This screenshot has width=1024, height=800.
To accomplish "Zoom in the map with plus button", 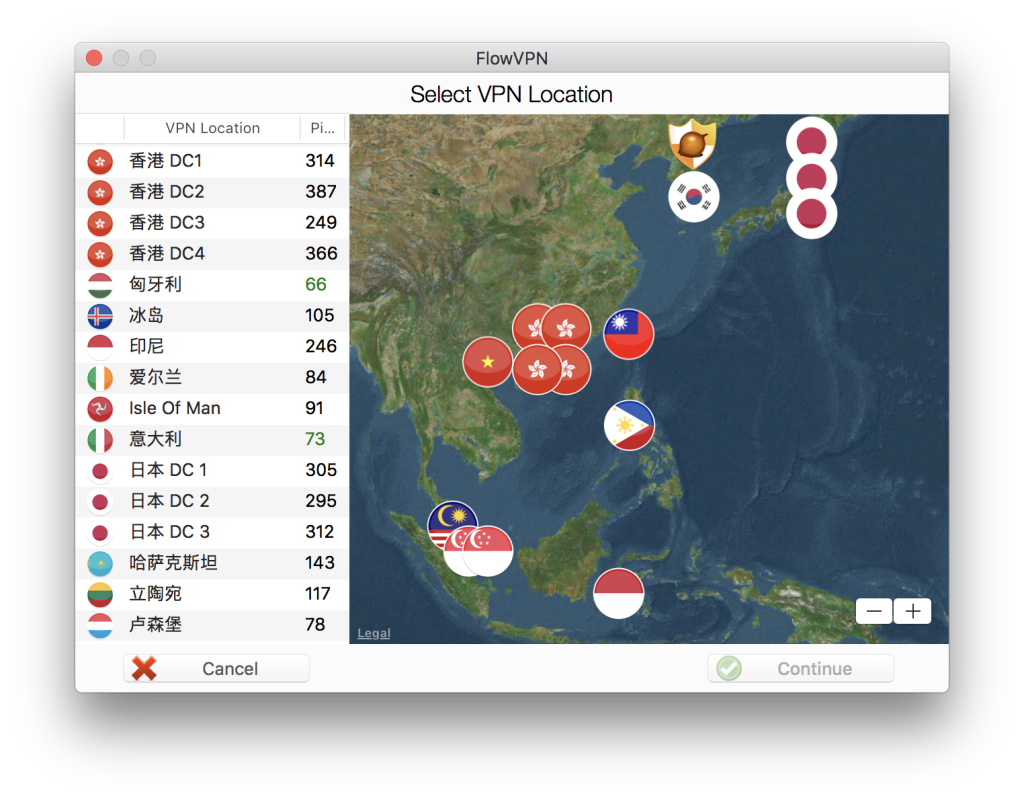I will (x=912, y=611).
